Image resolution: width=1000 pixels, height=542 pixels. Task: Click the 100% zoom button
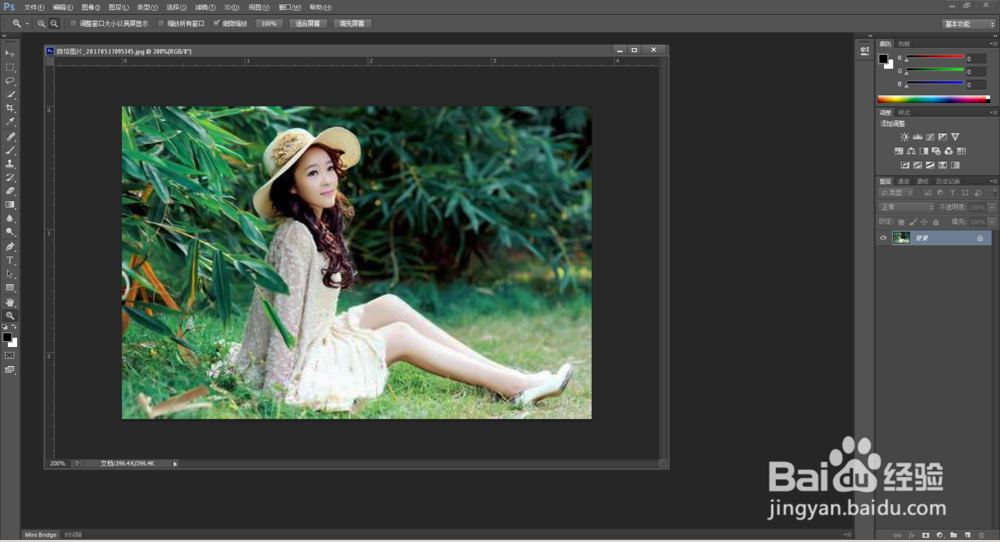pyautogui.click(x=269, y=24)
